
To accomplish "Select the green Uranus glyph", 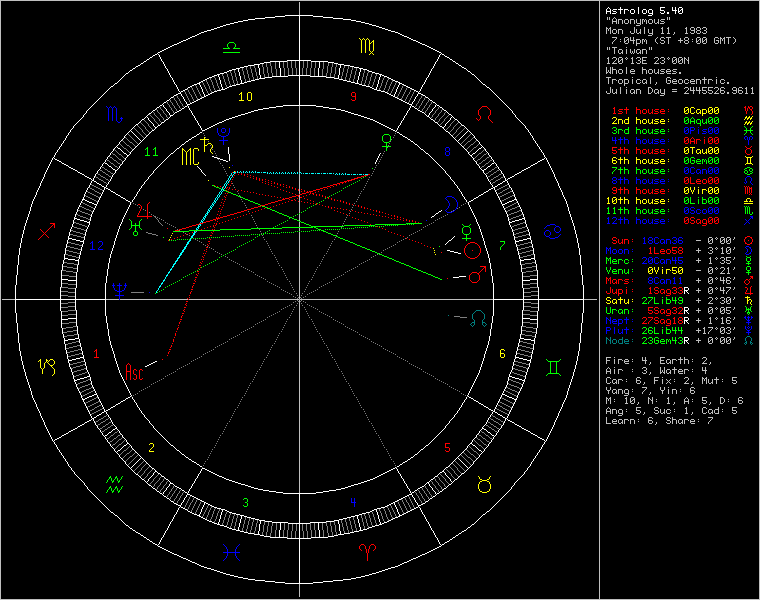I will tap(135, 228).
